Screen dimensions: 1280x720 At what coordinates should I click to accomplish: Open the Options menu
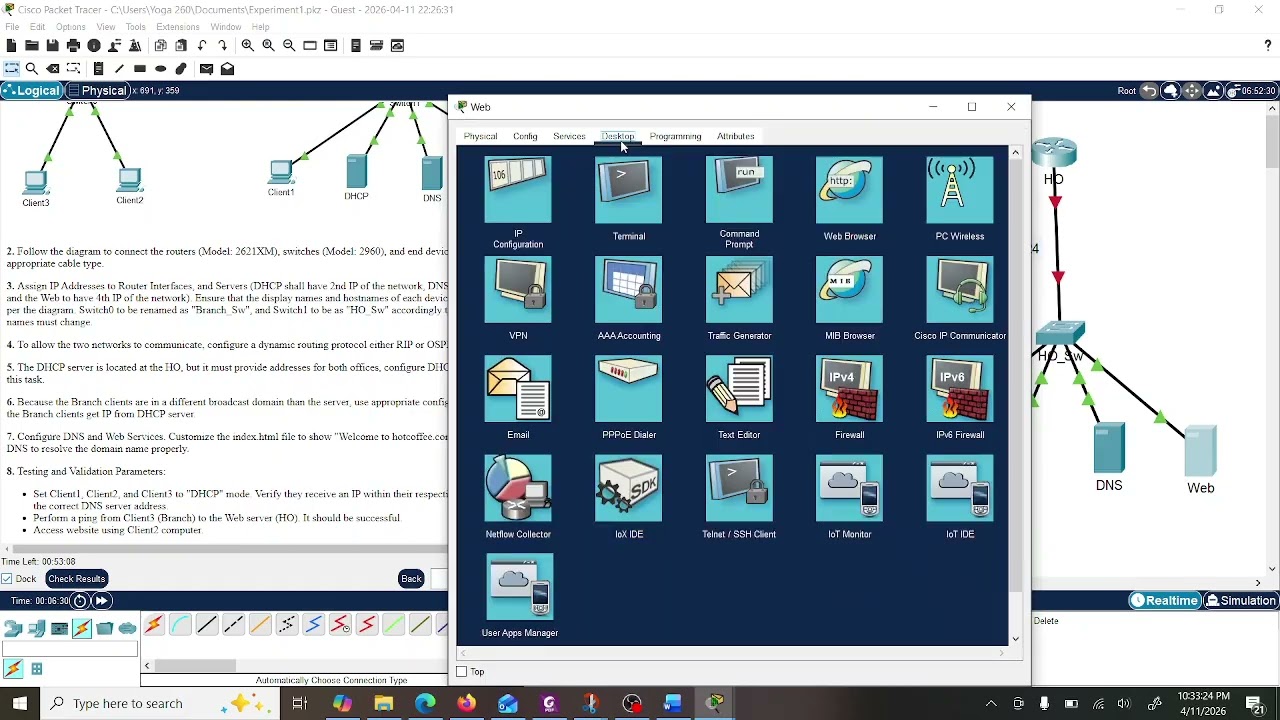coord(70,27)
